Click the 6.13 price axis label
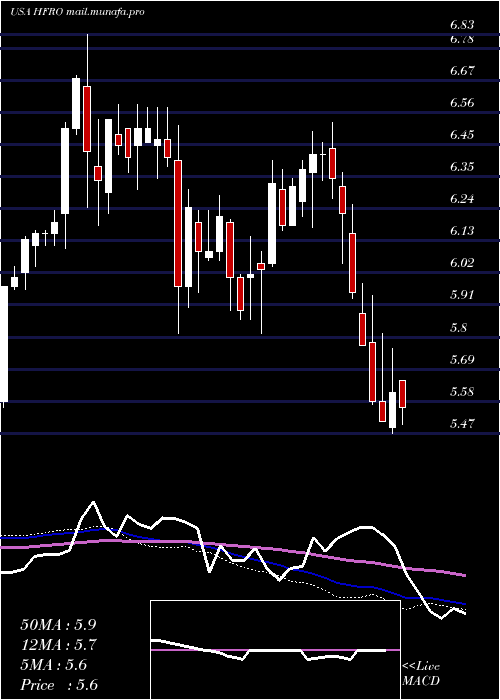500x700 pixels. pyautogui.click(x=462, y=231)
